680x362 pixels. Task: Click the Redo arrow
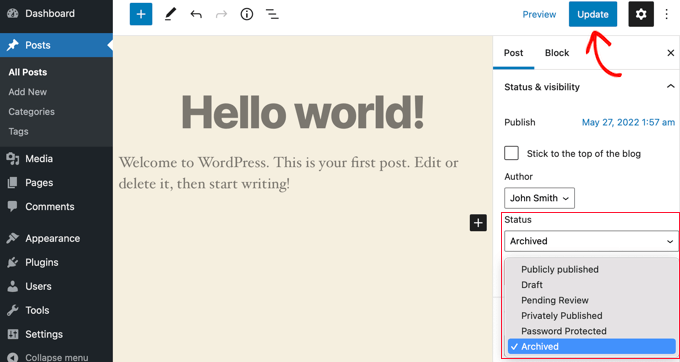[x=222, y=14]
